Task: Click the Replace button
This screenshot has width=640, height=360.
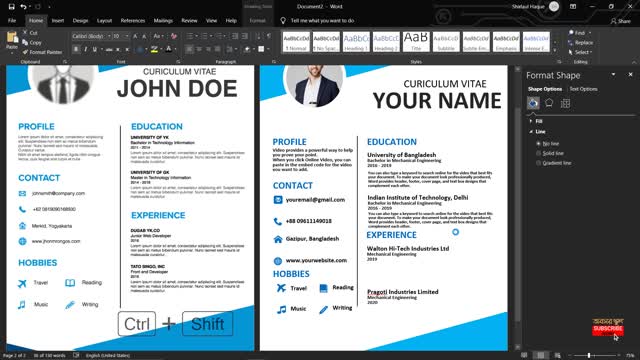Action: (x=580, y=42)
